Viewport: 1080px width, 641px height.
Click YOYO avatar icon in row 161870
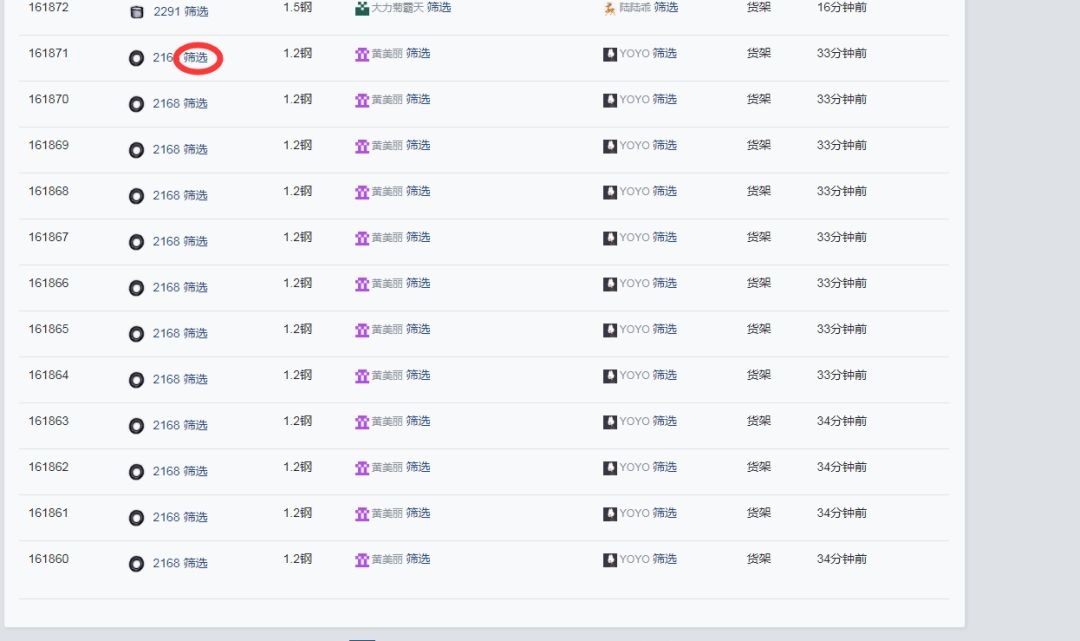tap(610, 101)
